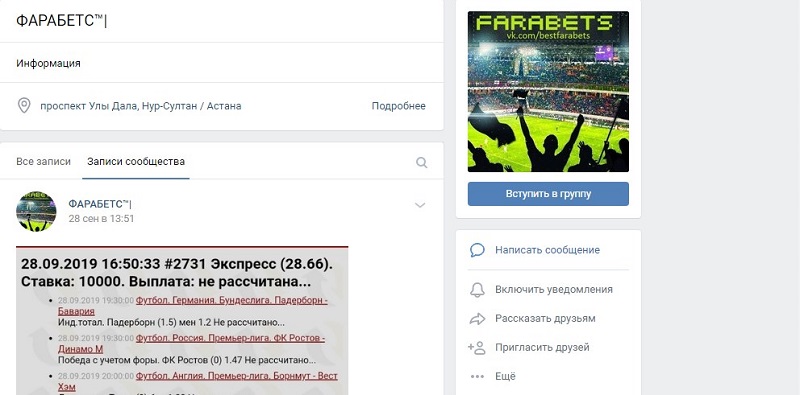
Task: Open Написать сообщение link
Action: pyautogui.click(x=547, y=250)
